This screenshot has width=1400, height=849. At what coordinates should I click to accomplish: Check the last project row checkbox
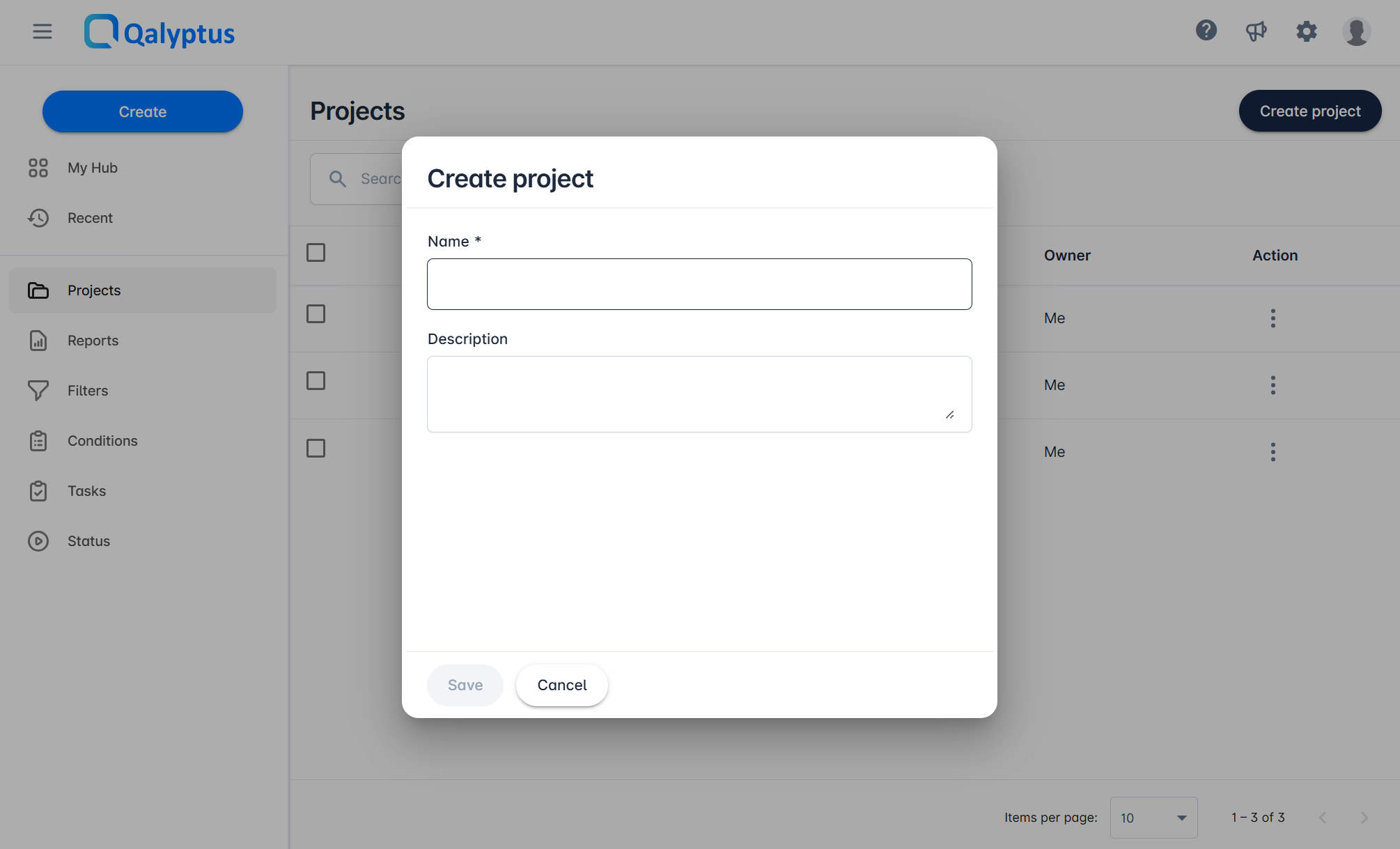tap(316, 448)
